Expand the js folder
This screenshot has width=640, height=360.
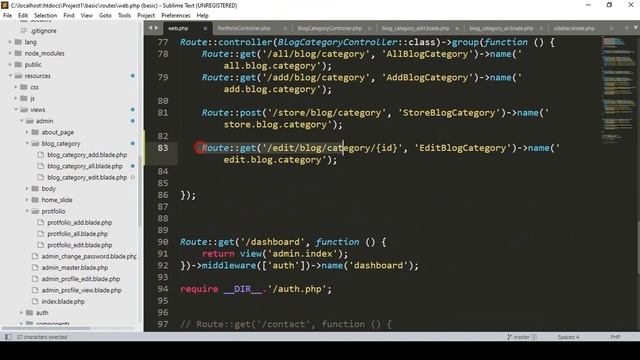[x=16, y=98]
